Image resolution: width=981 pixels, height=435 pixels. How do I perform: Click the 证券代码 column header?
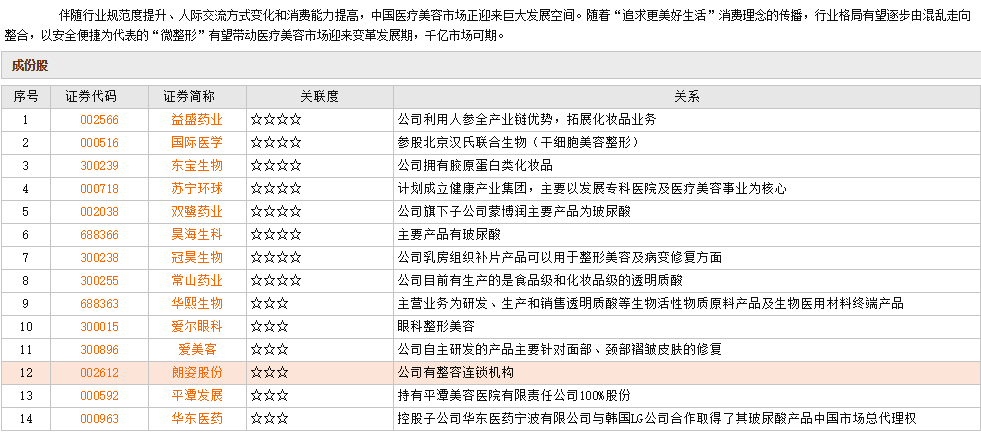[x=99, y=97]
